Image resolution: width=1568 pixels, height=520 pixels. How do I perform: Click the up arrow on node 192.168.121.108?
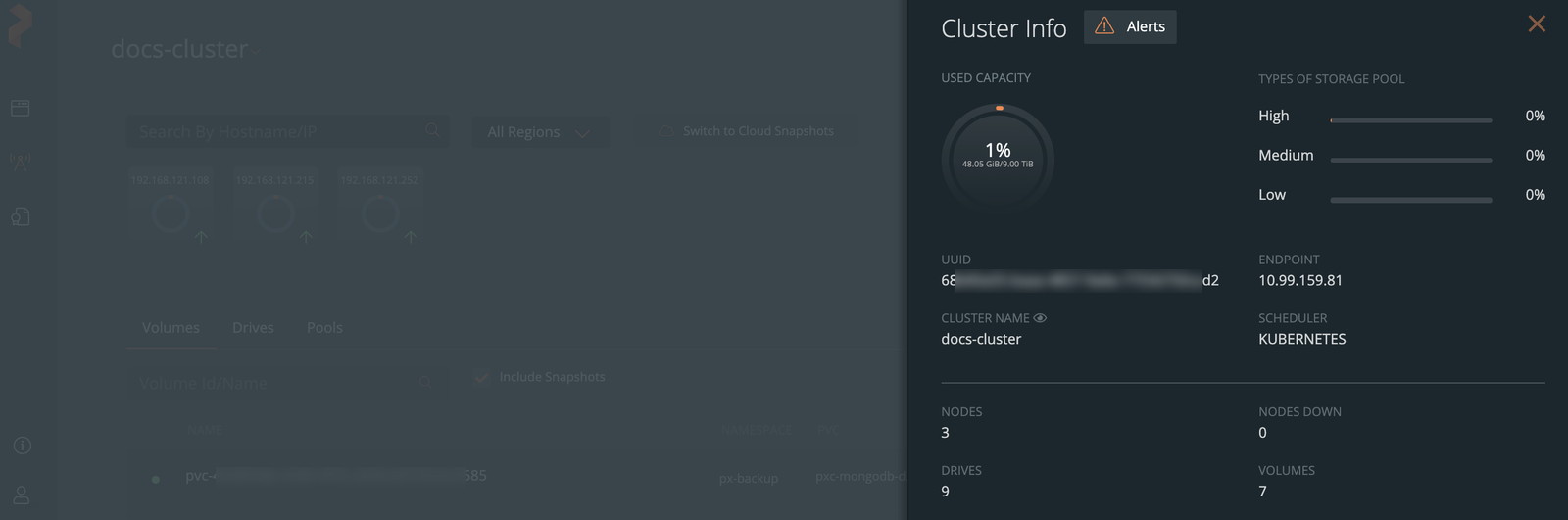[201, 237]
